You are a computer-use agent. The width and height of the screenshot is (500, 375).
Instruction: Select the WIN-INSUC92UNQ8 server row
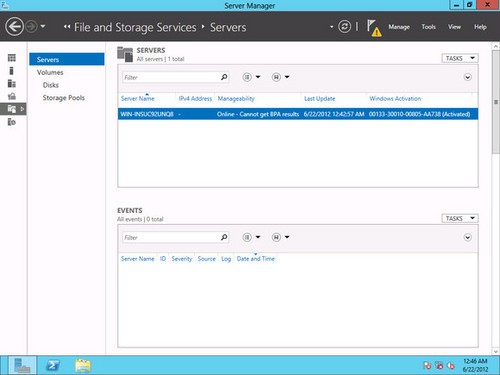coord(298,114)
